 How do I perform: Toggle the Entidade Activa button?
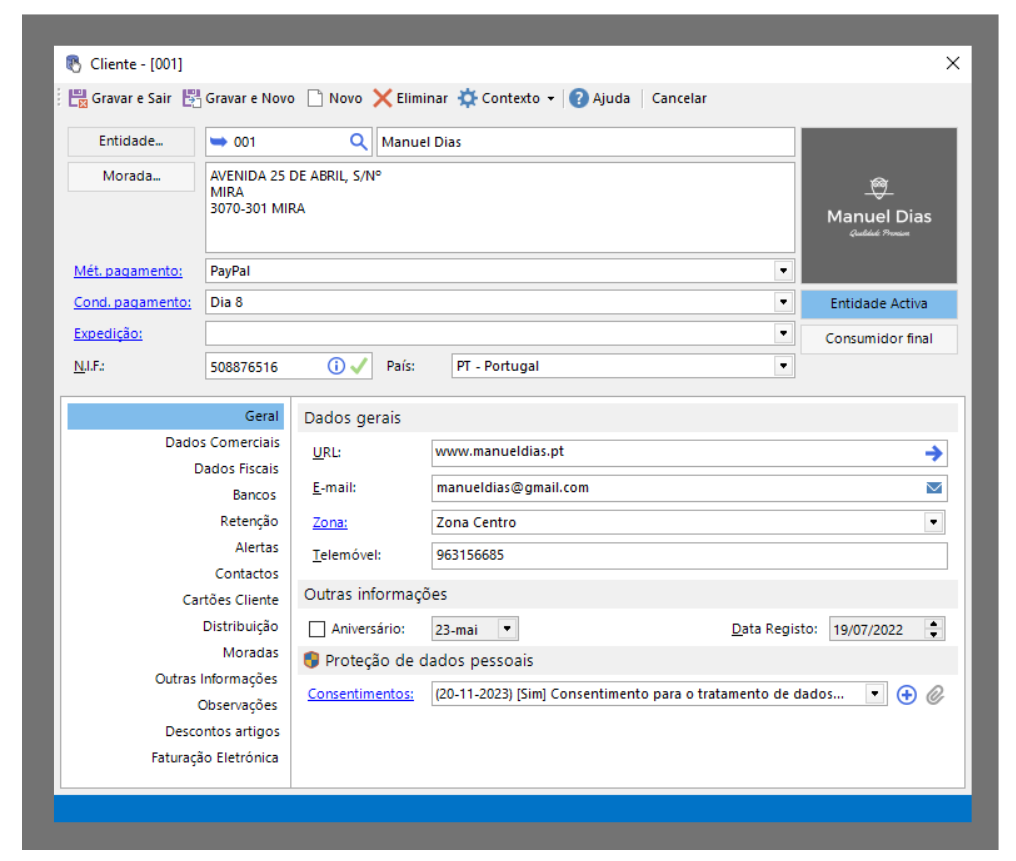point(878,304)
